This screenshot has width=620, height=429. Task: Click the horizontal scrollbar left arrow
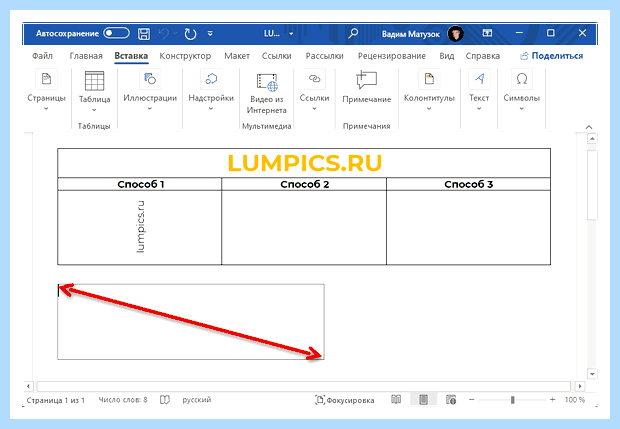(x=28, y=386)
